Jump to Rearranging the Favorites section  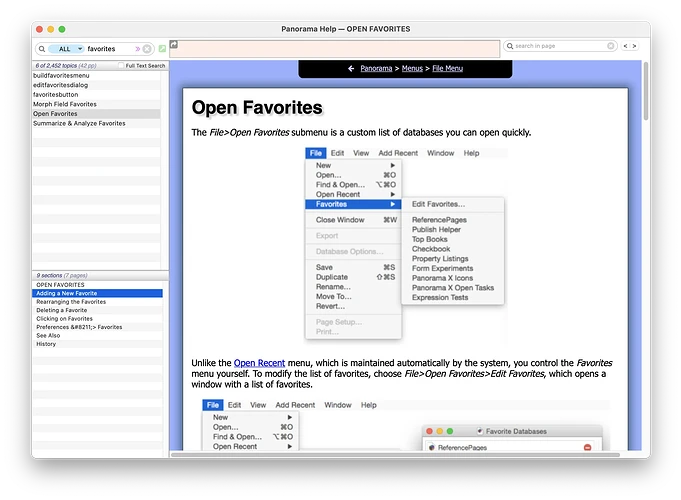point(97,301)
